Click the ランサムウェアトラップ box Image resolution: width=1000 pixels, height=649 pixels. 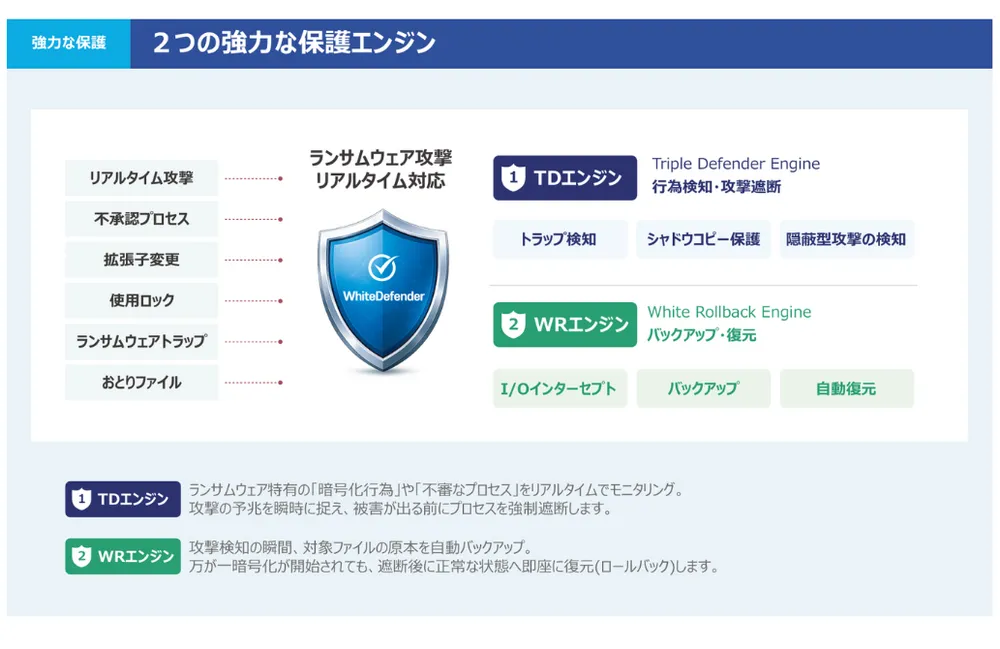(x=142, y=341)
